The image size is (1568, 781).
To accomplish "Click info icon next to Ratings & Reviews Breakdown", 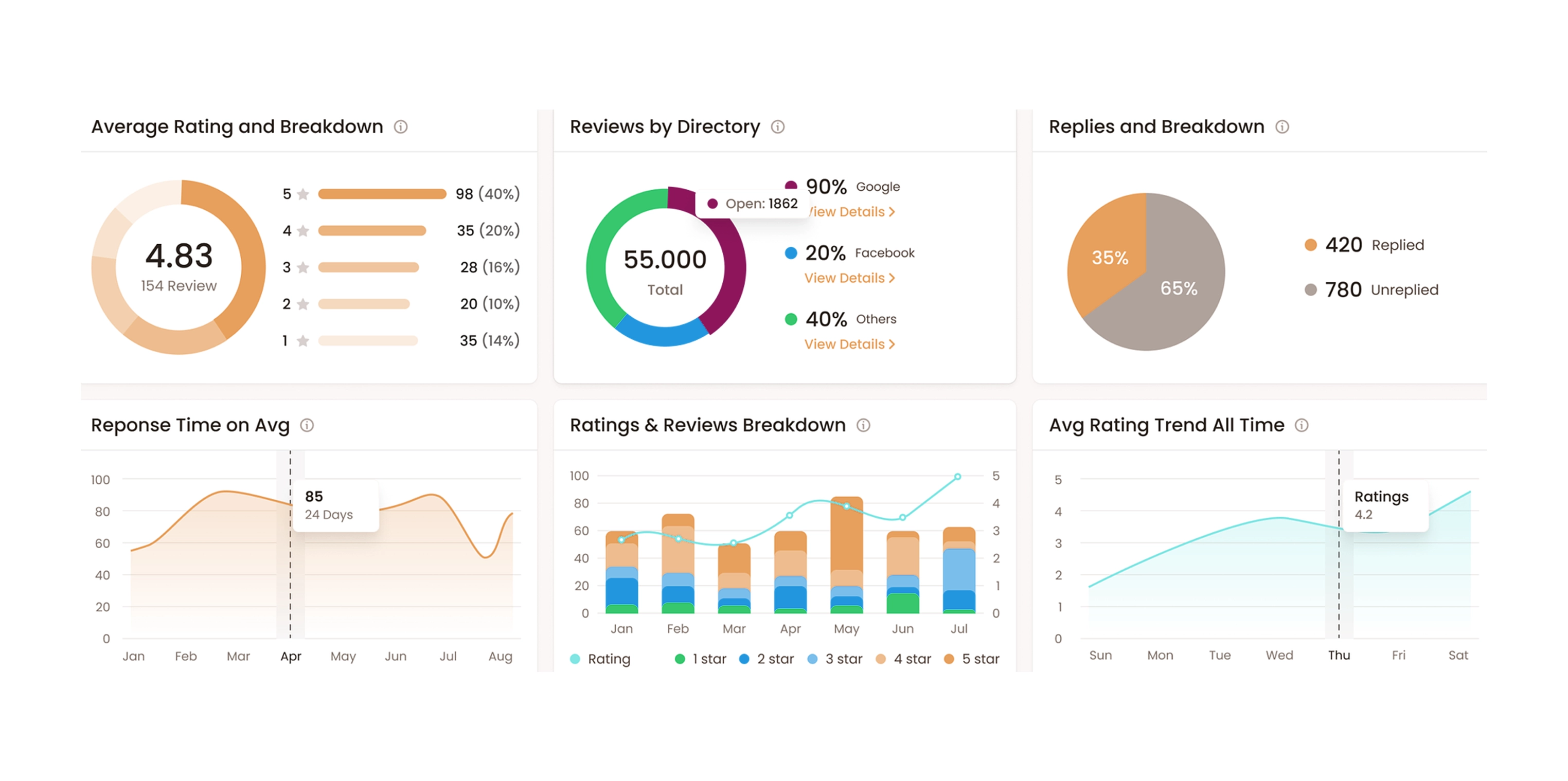I will click(x=863, y=425).
